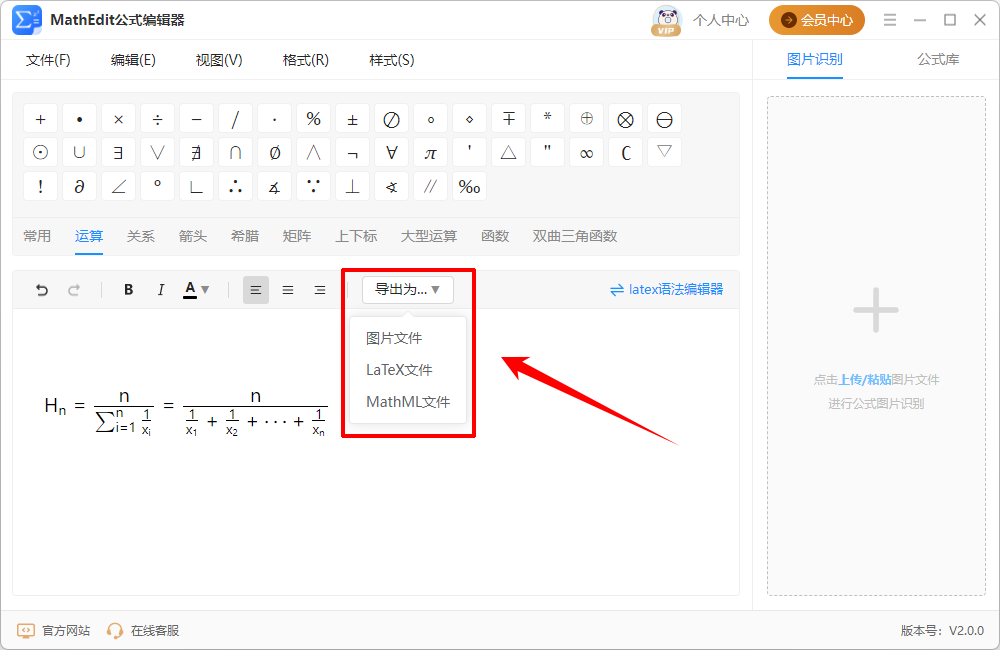Insert the partial derivative ∂ symbol
The width and height of the screenshot is (1000, 650).
79,186
